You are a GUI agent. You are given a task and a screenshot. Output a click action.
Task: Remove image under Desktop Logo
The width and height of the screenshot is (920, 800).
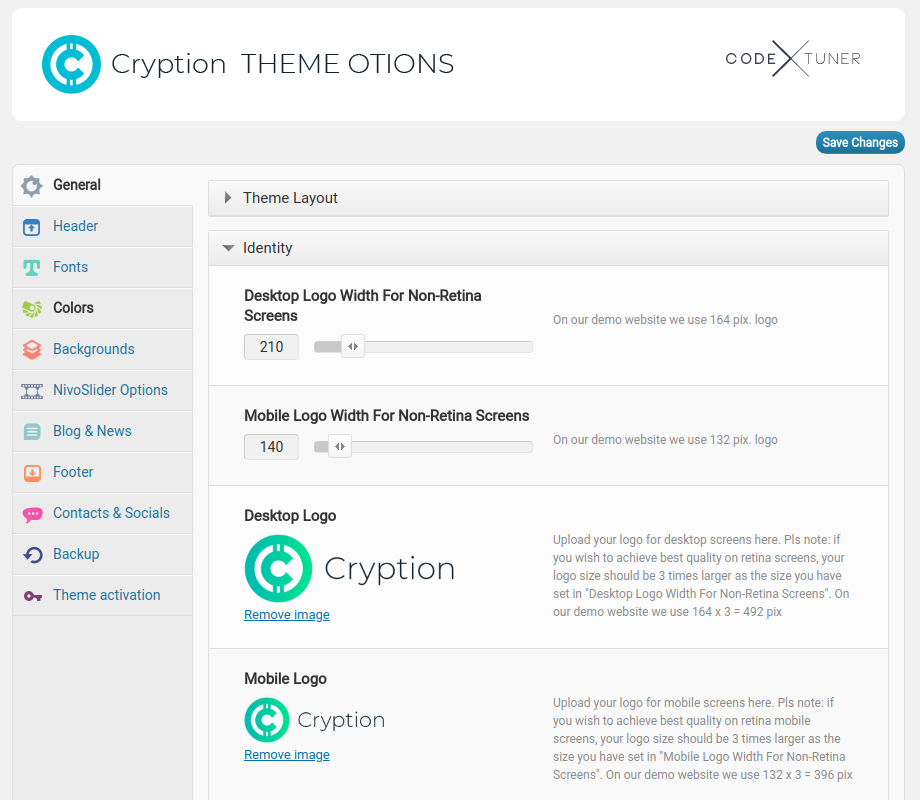pyautogui.click(x=286, y=615)
